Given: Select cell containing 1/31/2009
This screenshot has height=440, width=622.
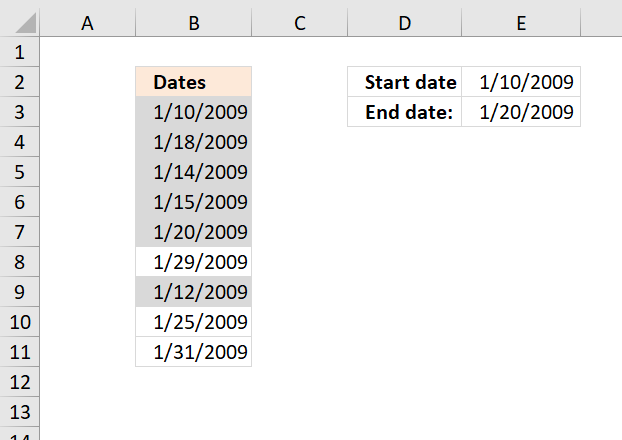Looking at the screenshot, I should coord(194,352).
